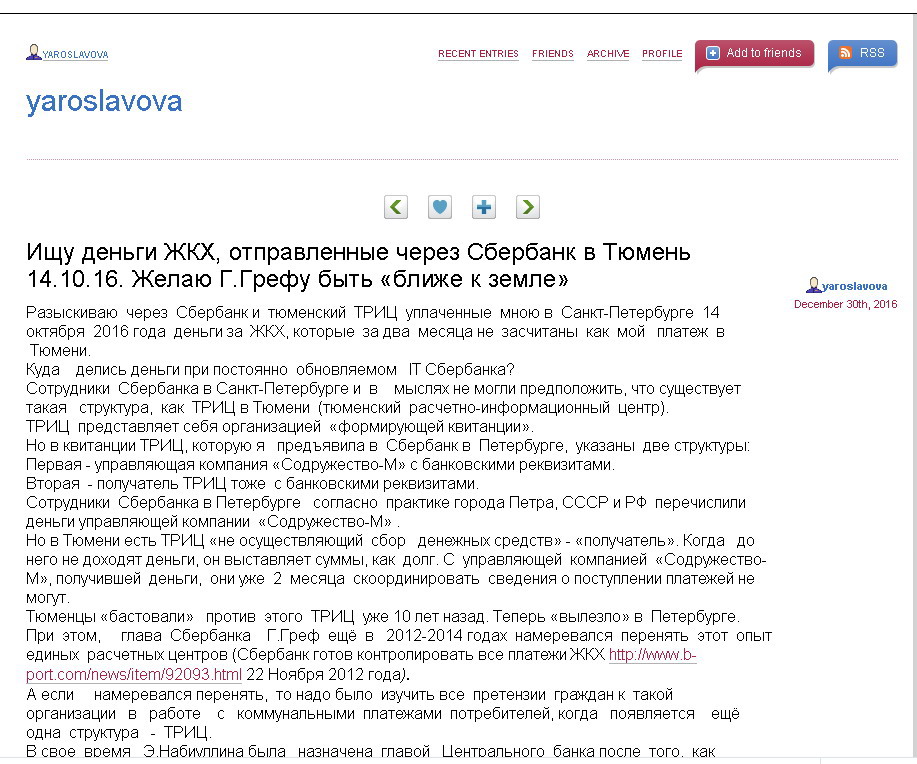Image resolution: width=917 pixels, height=764 pixels.
Task: Click the word 'могут.' in the paragraph
Action: [x=48, y=598]
